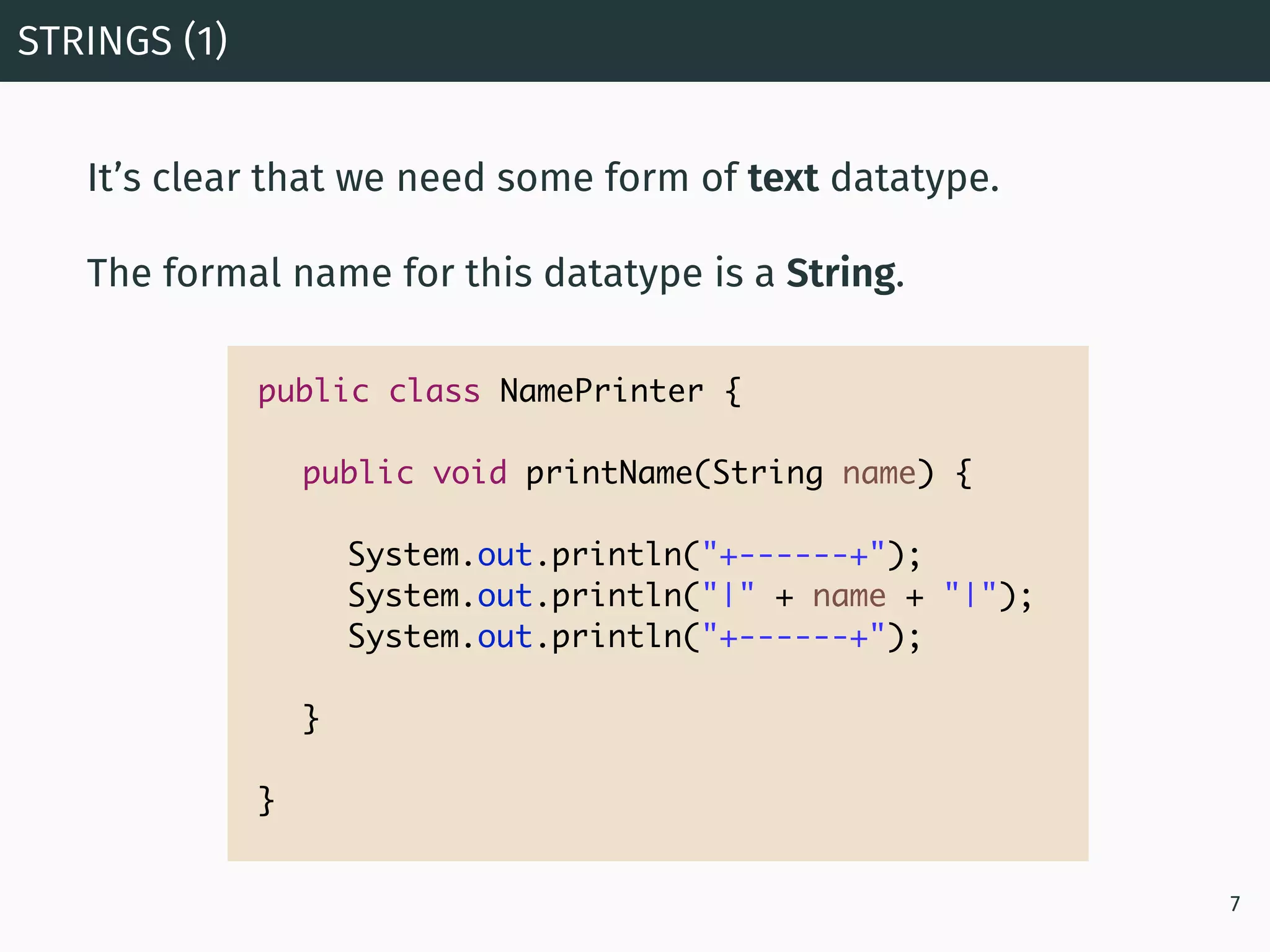Click the last println line with "+-------+"
This screenshot has height=952, width=1270.
(x=634, y=637)
